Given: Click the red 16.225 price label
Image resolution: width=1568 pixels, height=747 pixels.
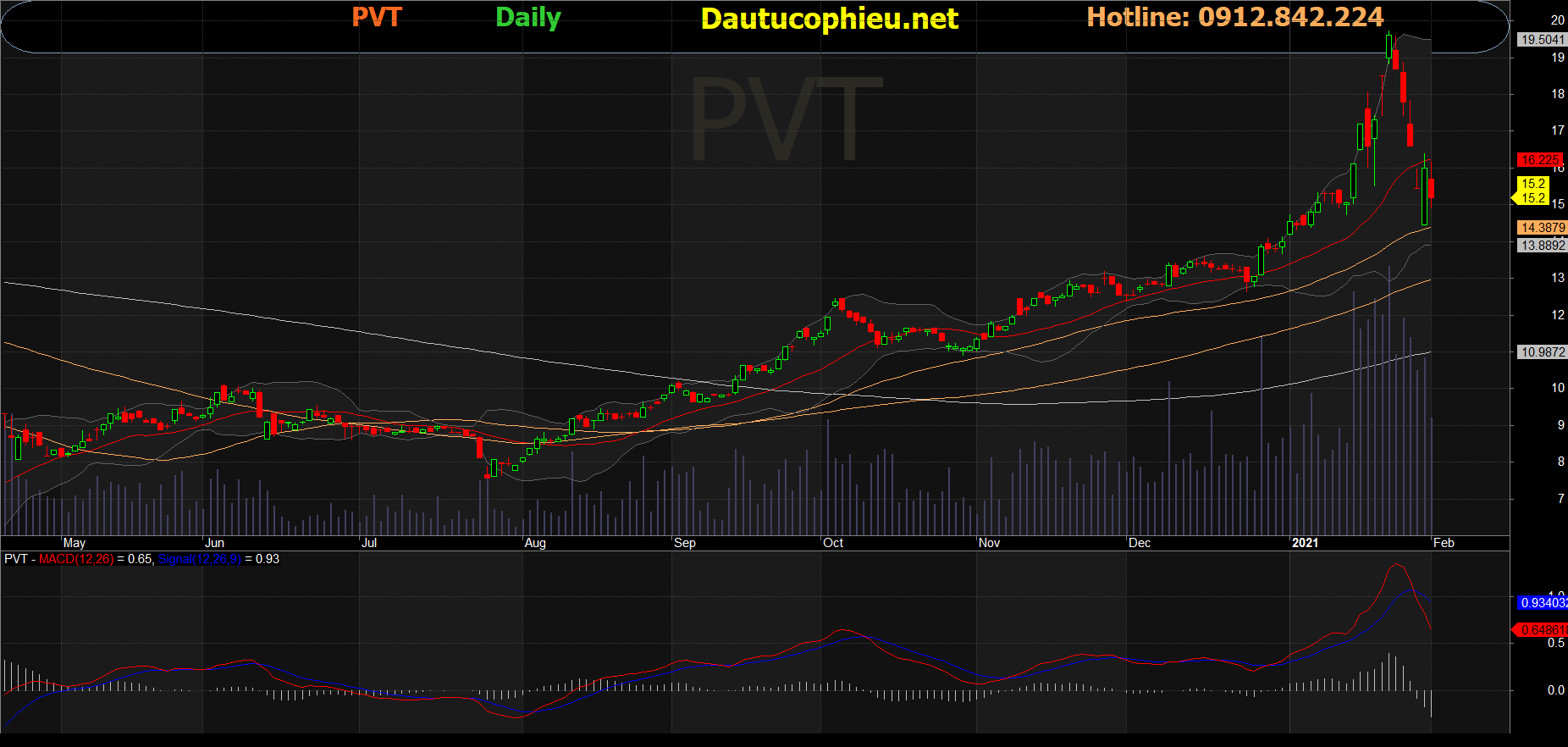Looking at the screenshot, I should pos(1539,159).
